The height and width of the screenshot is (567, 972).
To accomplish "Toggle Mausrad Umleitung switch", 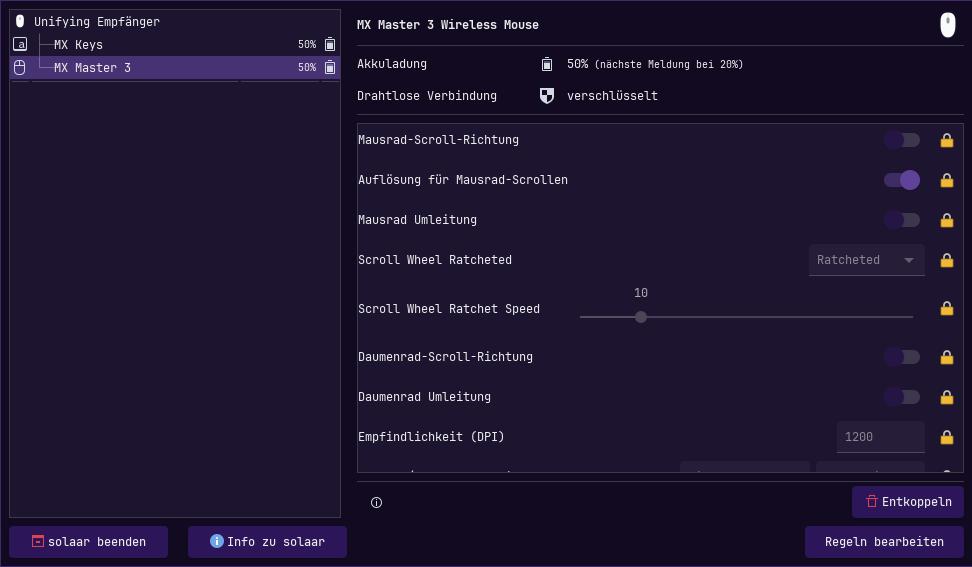I will click(x=902, y=220).
